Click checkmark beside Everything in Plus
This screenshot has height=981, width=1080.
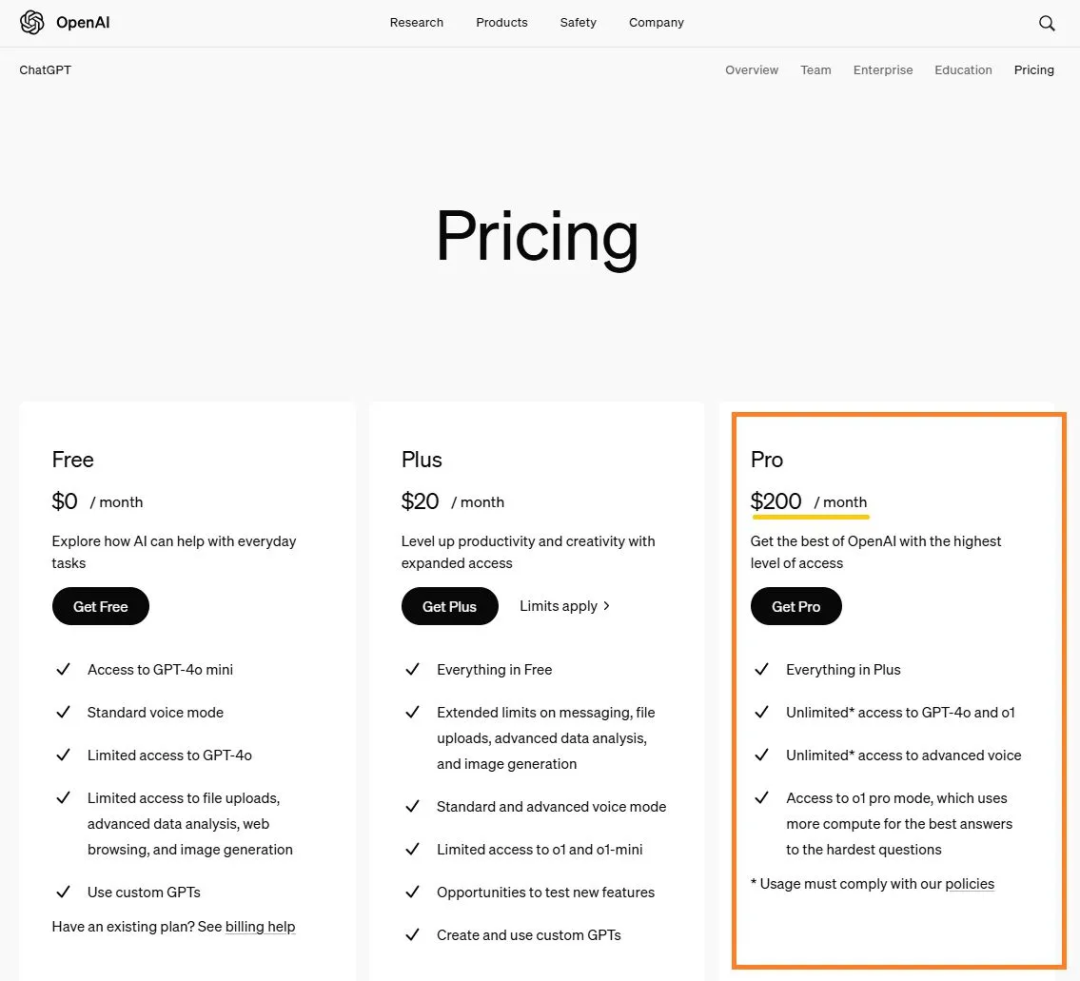tap(761, 669)
